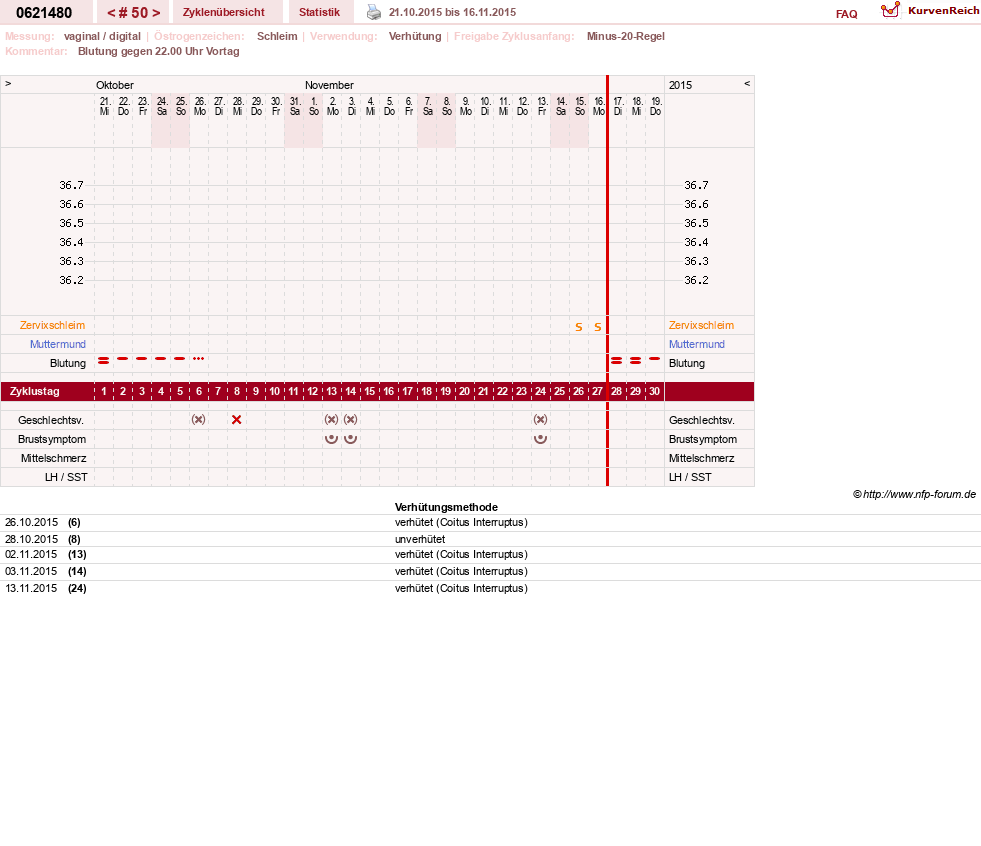Image resolution: width=981 pixels, height=846 pixels.
Task: Click heavy bleeding marker on cycle day 29
Action: pos(636,360)
